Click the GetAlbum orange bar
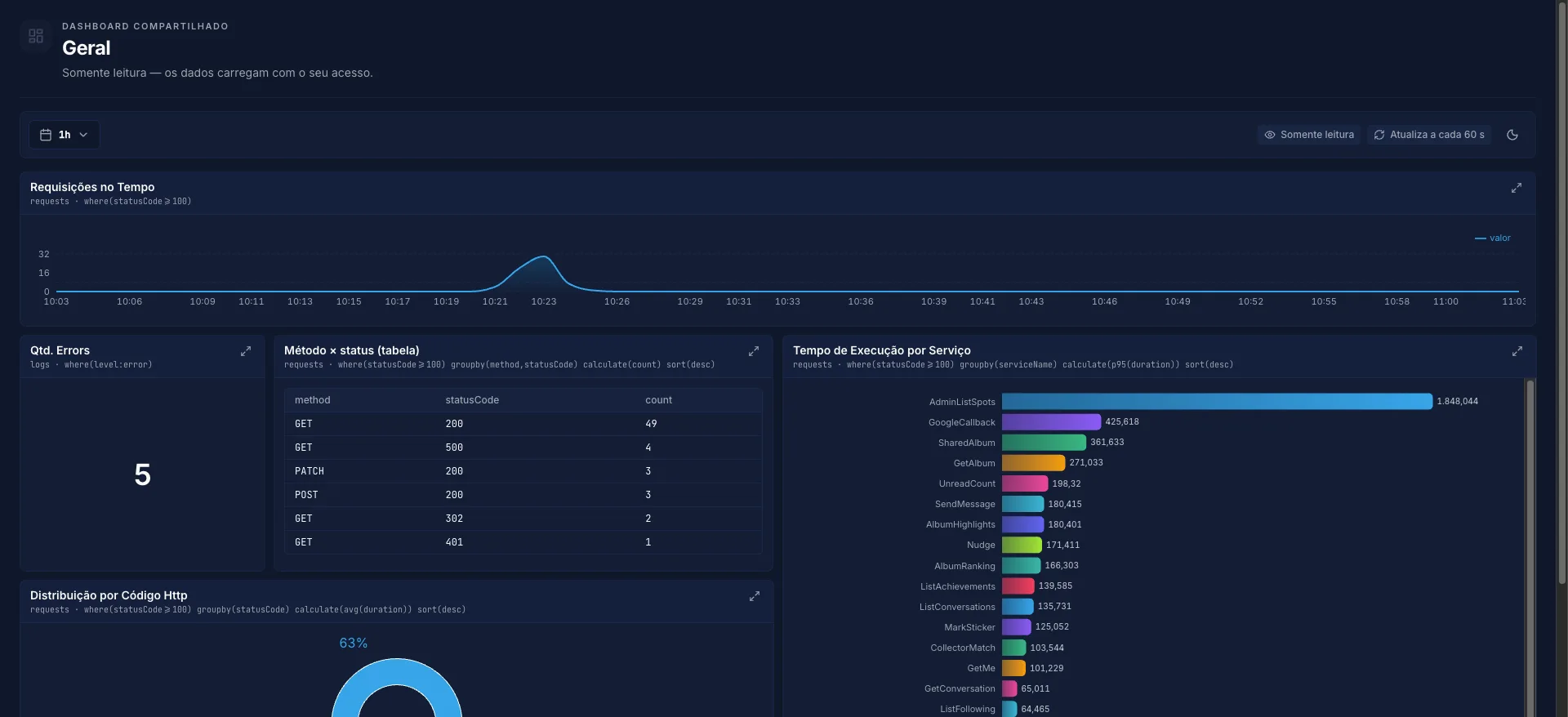1568x717 pixels. [1033, 462]
